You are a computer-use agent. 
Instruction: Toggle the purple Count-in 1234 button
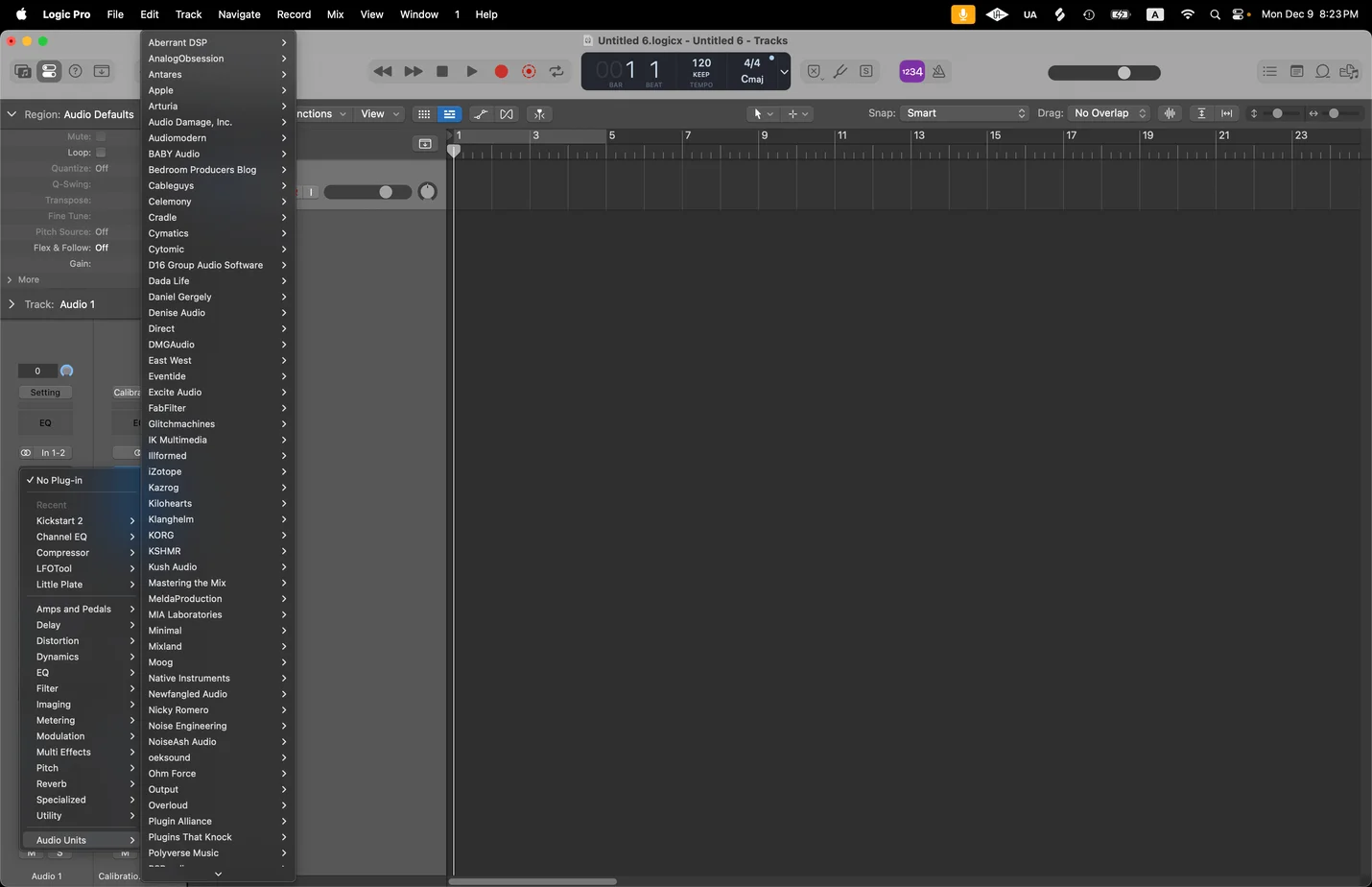911,71
